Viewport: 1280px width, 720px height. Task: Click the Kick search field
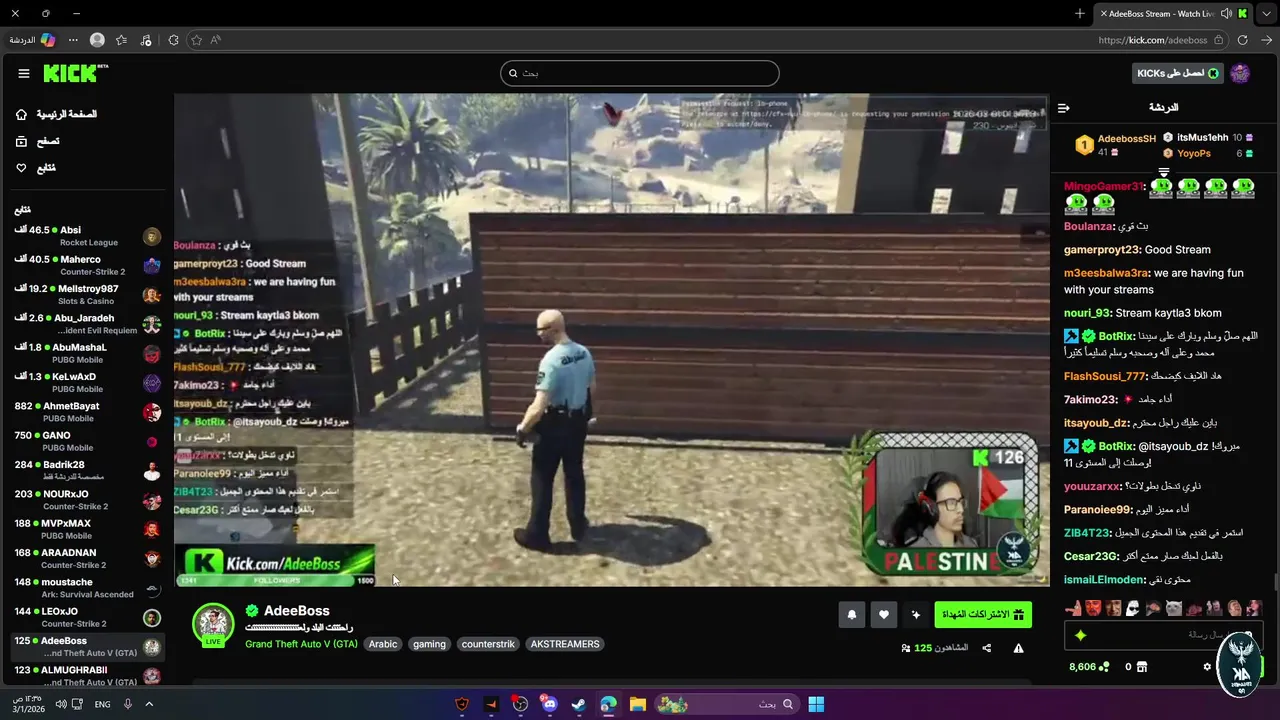click(x=640, y=73)
